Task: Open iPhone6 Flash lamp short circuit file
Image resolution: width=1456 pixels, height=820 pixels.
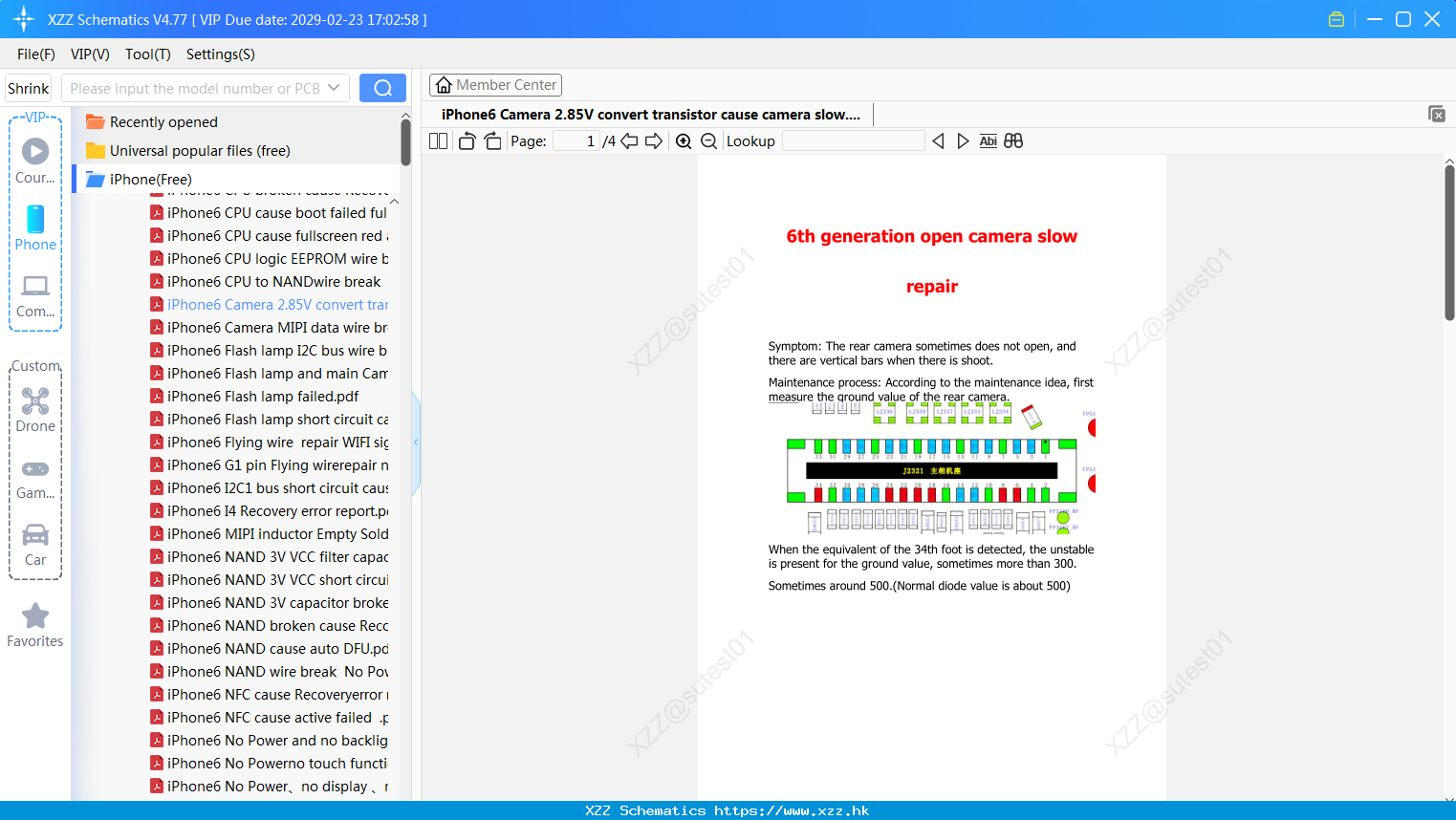Action: click(x=269, y=420)
